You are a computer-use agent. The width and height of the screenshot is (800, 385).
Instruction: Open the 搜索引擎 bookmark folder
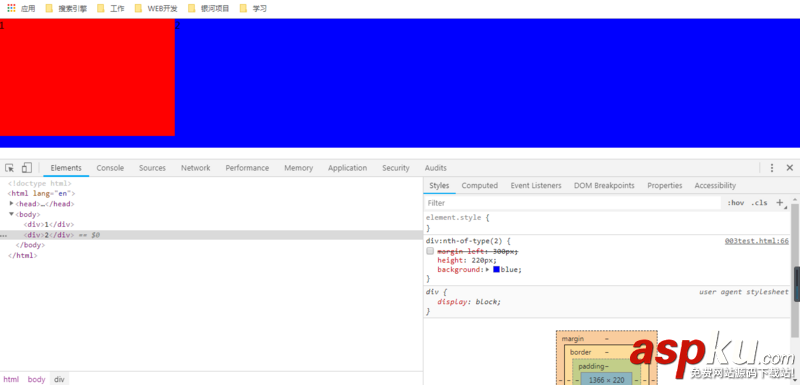click(x=66, y=8)
